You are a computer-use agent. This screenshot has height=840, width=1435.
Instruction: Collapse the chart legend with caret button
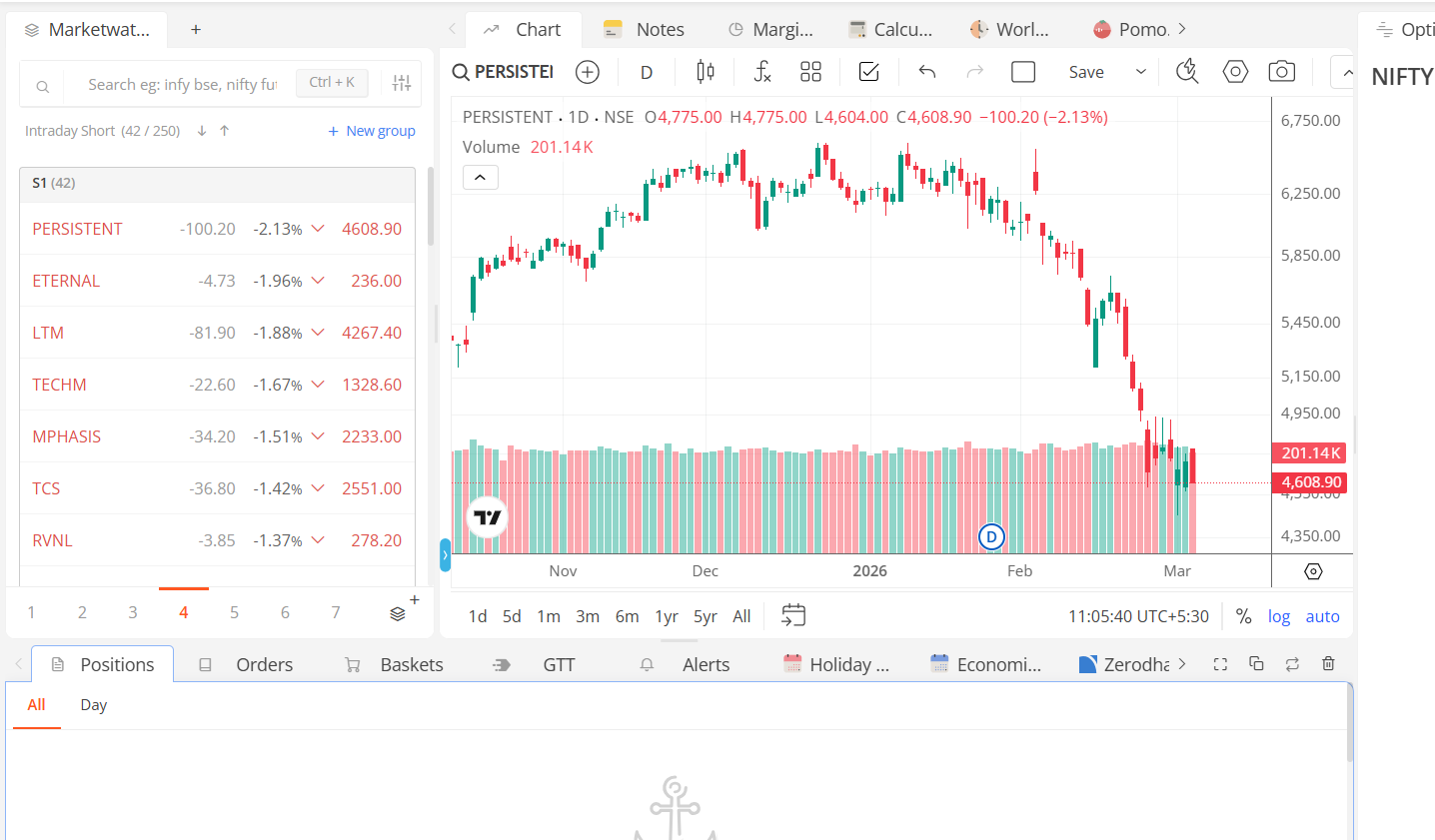point(480,178)
